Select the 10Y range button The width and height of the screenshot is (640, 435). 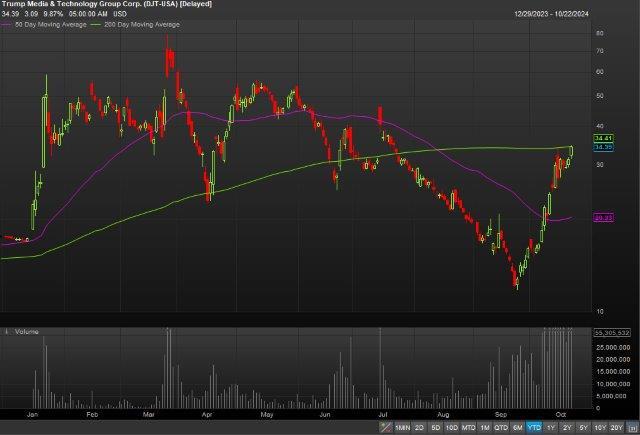tap(600, 427)
